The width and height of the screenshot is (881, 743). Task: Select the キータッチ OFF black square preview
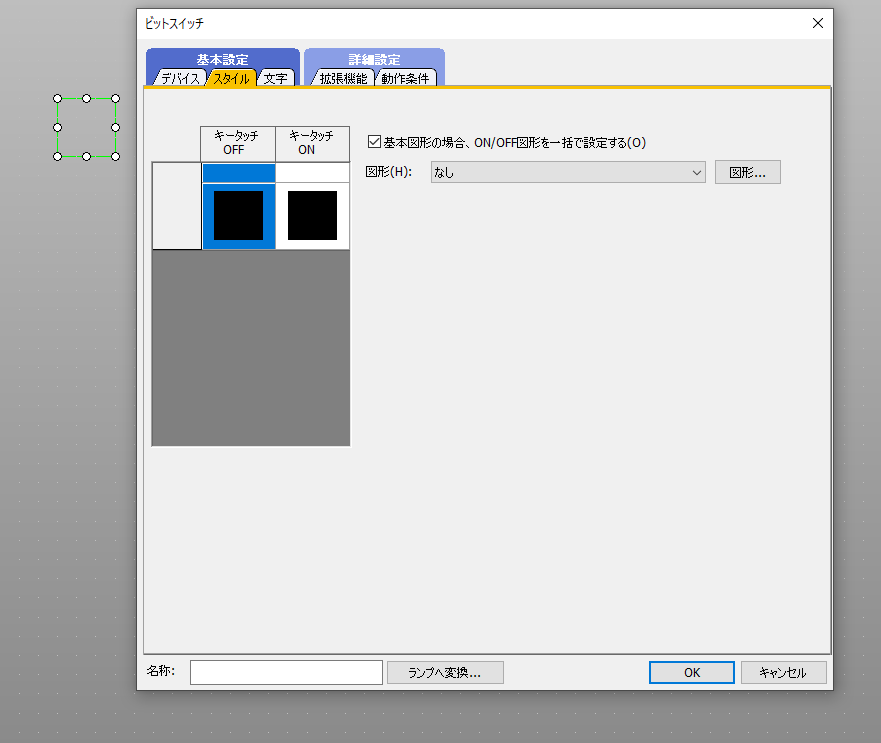238,216
